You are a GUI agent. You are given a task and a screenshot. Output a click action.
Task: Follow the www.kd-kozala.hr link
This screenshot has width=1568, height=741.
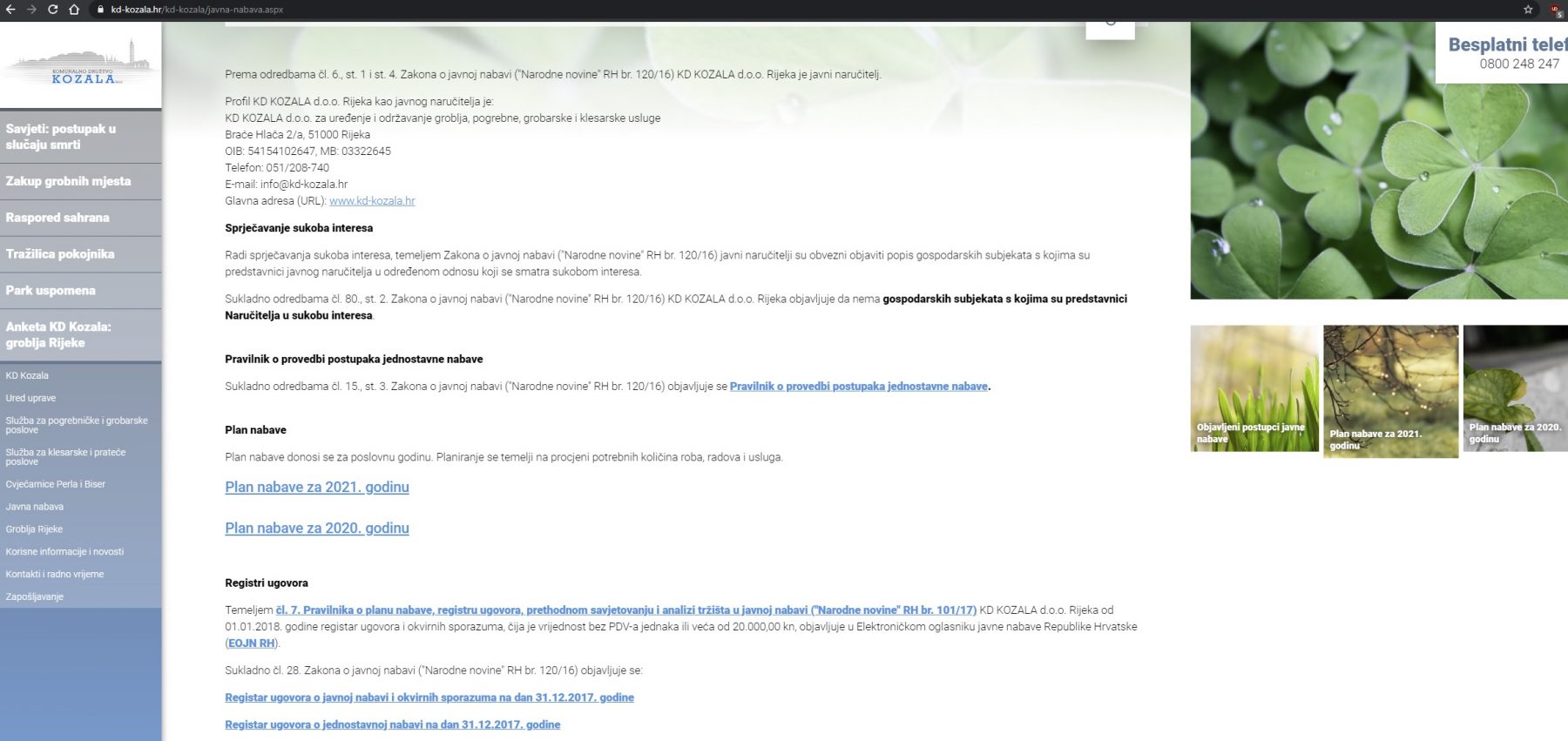372,201
